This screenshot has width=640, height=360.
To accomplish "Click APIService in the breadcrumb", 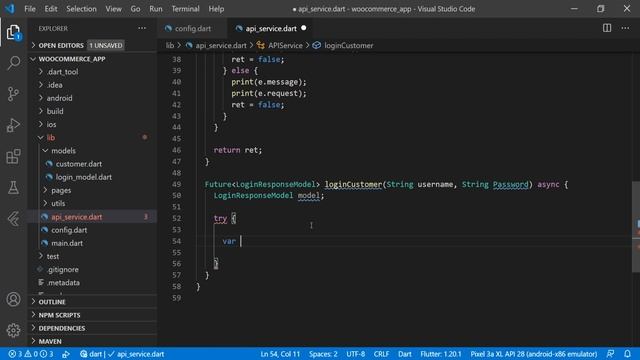I will [x=285, y=45].
